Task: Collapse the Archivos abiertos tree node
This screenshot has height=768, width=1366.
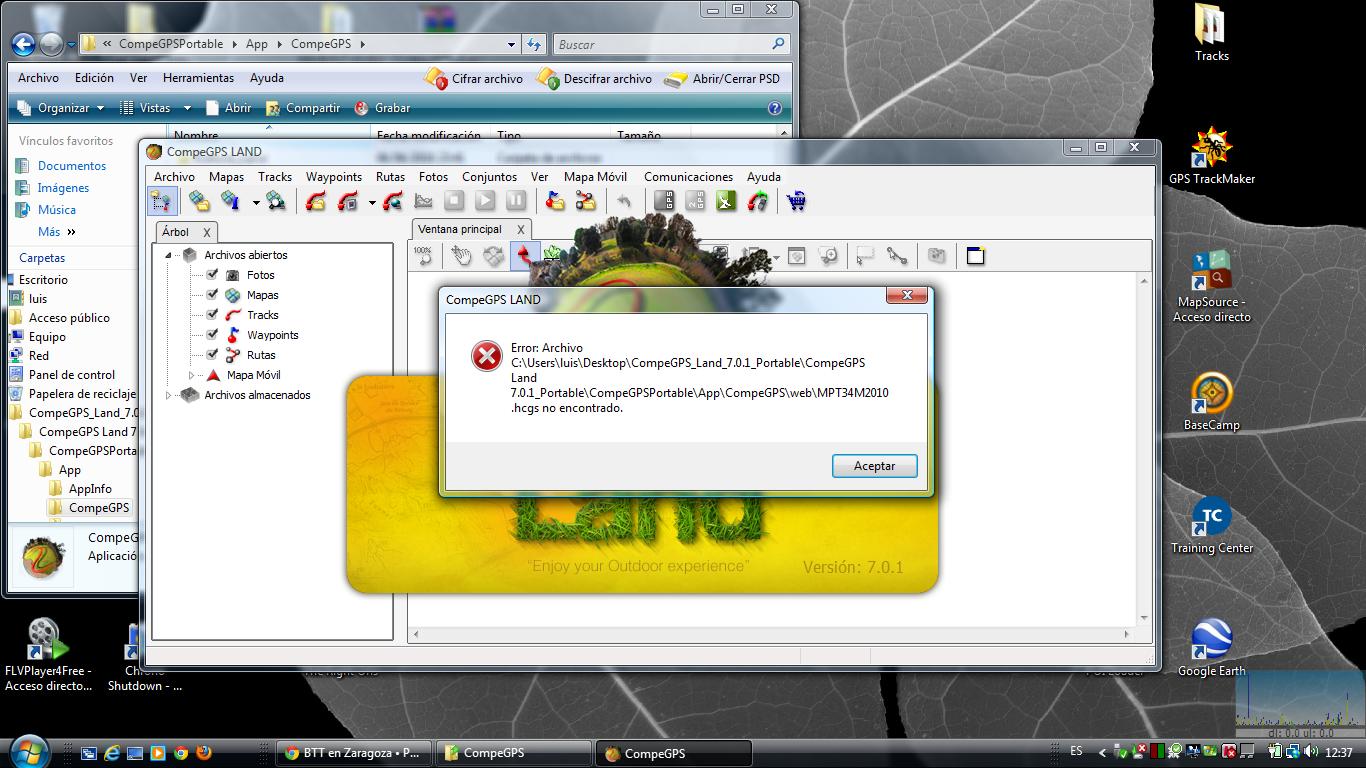Action: 169,255
